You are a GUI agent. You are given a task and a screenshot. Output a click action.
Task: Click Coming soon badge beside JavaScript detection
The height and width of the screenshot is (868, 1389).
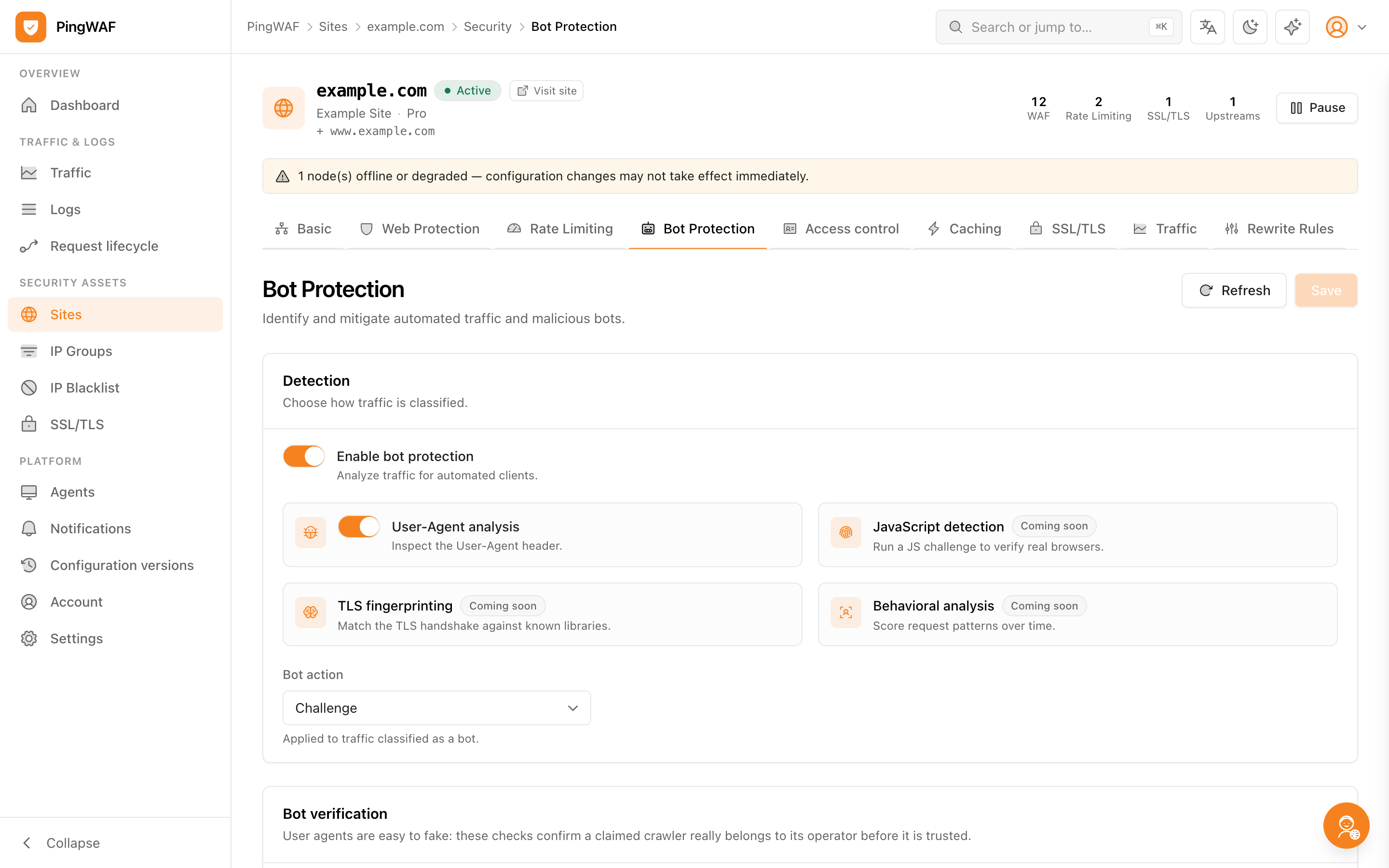1054,526
